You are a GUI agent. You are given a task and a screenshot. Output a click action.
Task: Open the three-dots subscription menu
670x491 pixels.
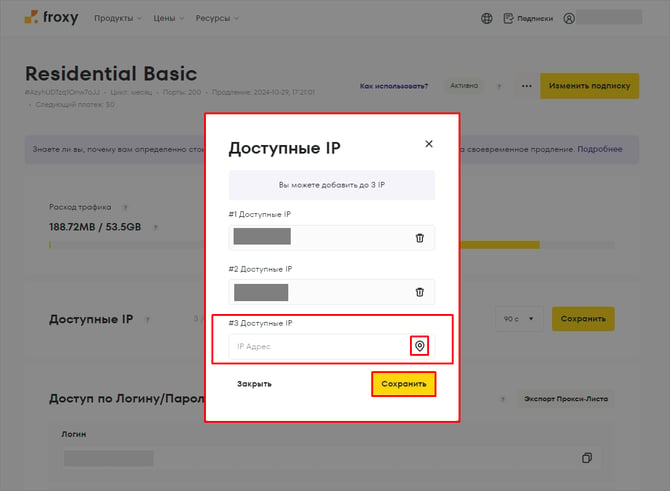(526, 86)
